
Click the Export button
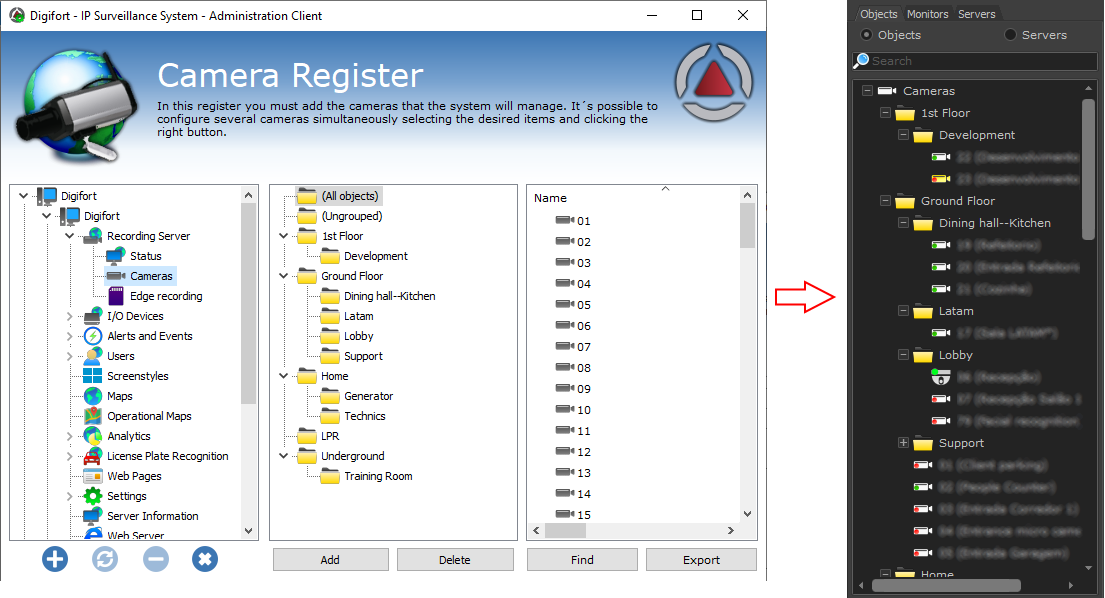(701, 560)
